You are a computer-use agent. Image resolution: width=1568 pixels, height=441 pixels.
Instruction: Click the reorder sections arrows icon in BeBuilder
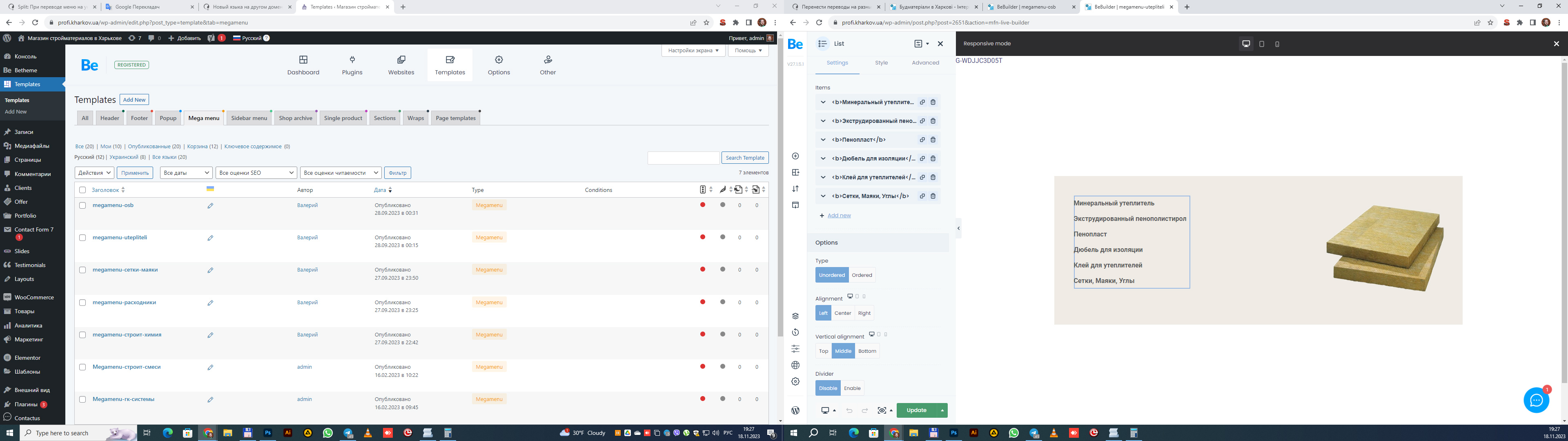point(795,189)
